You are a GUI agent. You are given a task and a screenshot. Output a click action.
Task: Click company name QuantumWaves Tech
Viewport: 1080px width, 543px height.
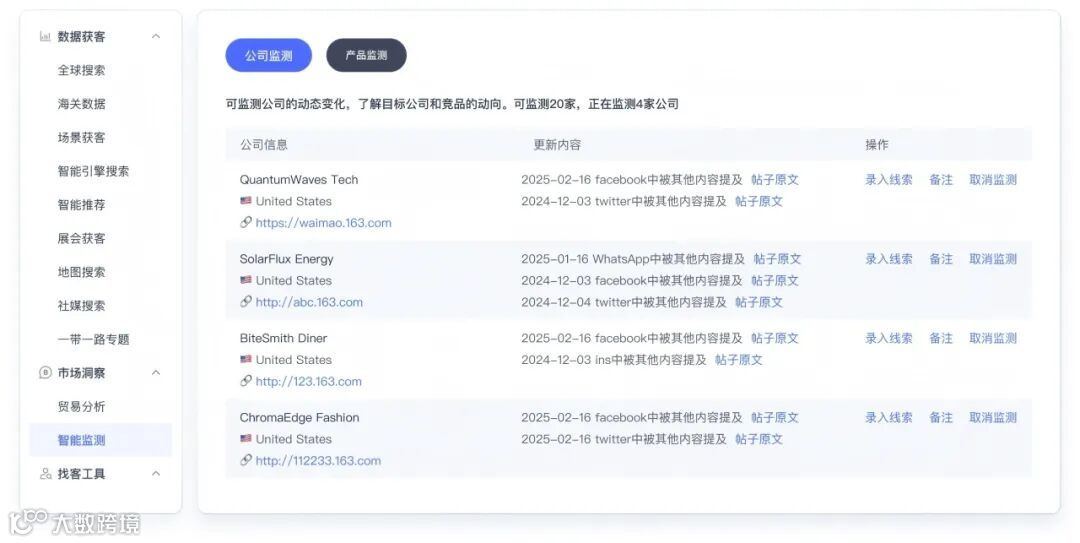click(299, 180)
